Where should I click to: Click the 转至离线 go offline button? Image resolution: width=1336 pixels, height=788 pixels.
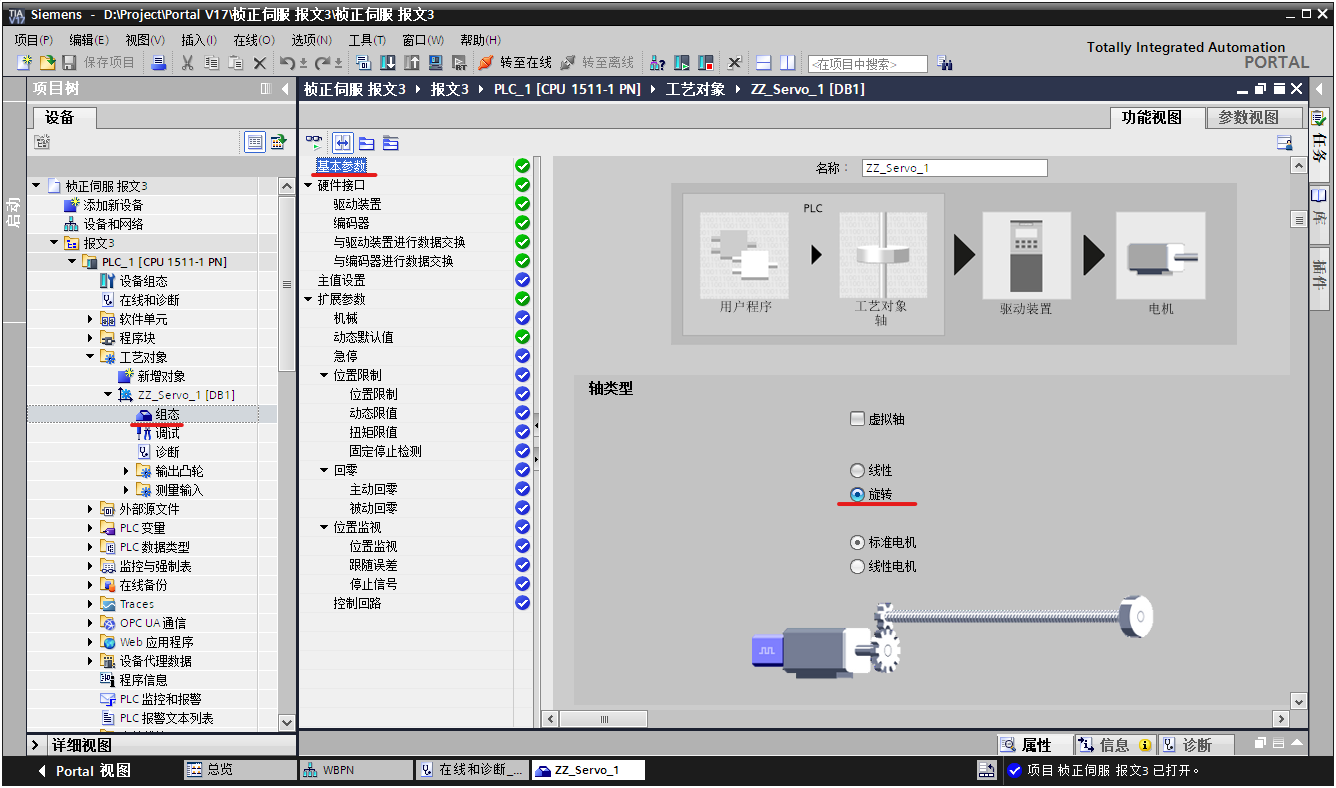[597, 63]
